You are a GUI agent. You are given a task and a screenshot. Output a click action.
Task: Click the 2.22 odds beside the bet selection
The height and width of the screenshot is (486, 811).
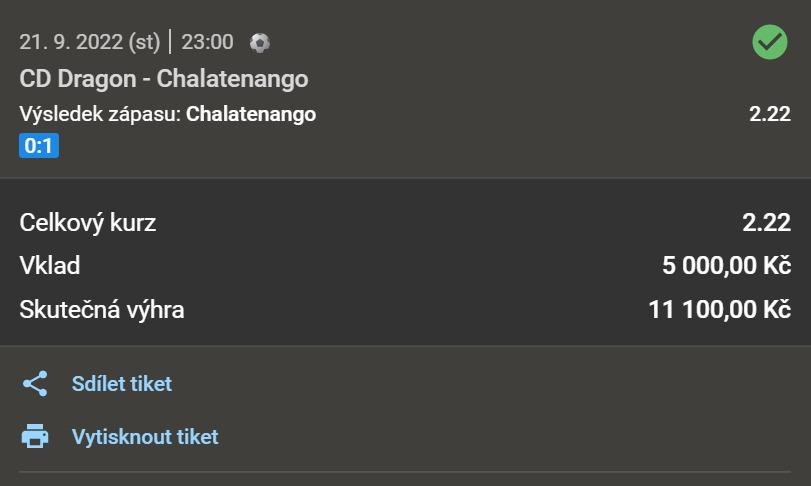click(770, 114)
